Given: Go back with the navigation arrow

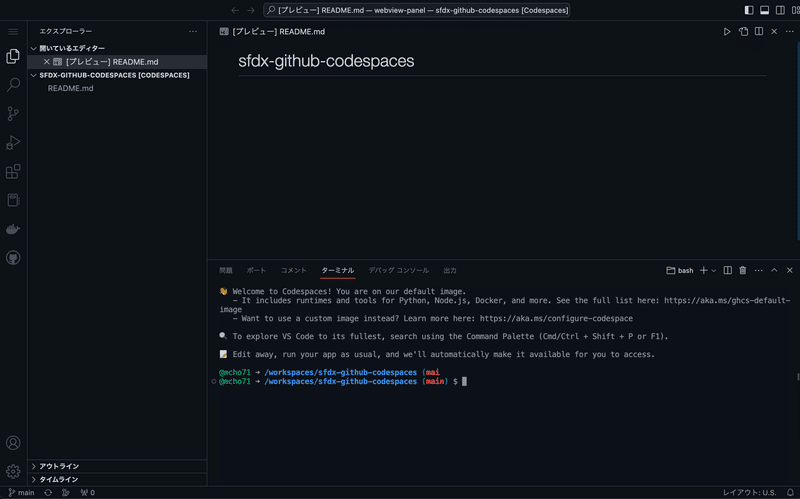Looking at the screenshot, I should tap(235, 10).
